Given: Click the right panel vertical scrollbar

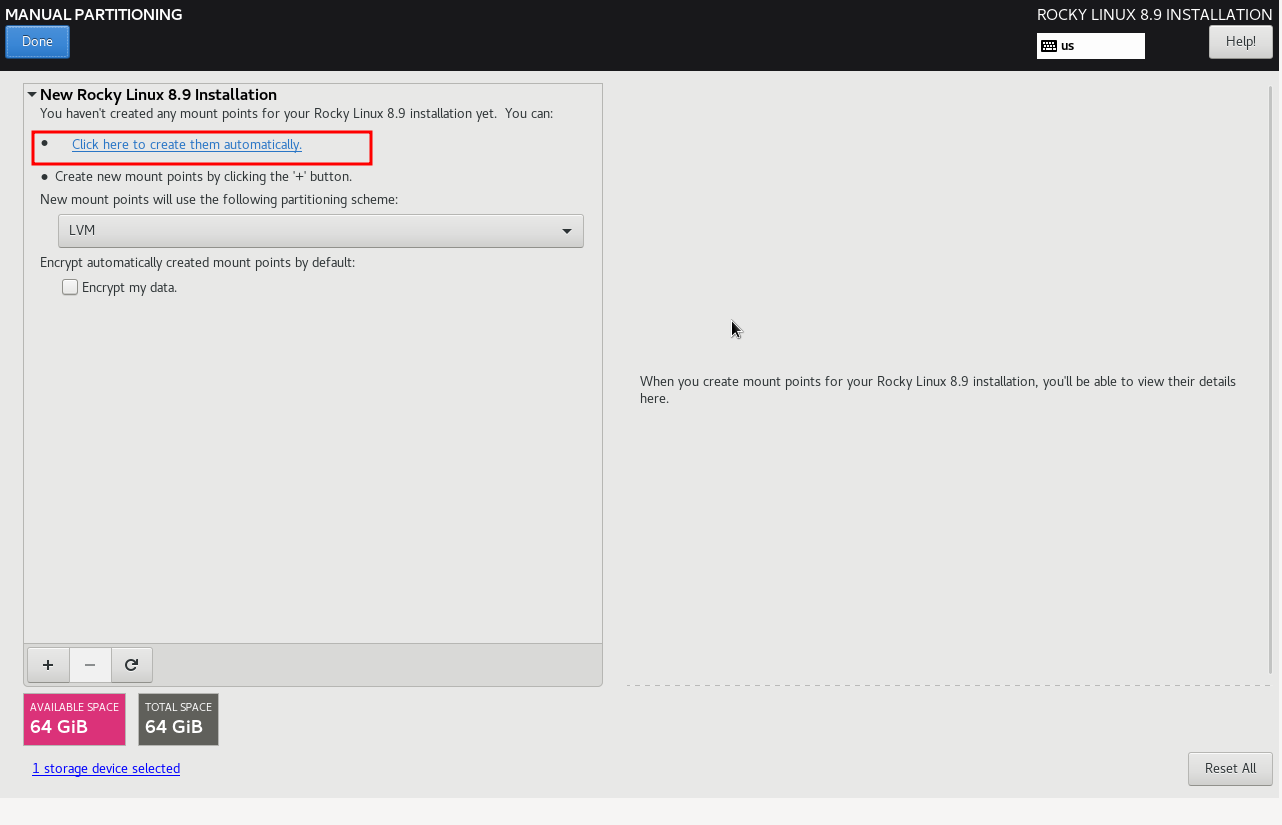Looking at the screenshot, I should click(x=1271, y=380).
